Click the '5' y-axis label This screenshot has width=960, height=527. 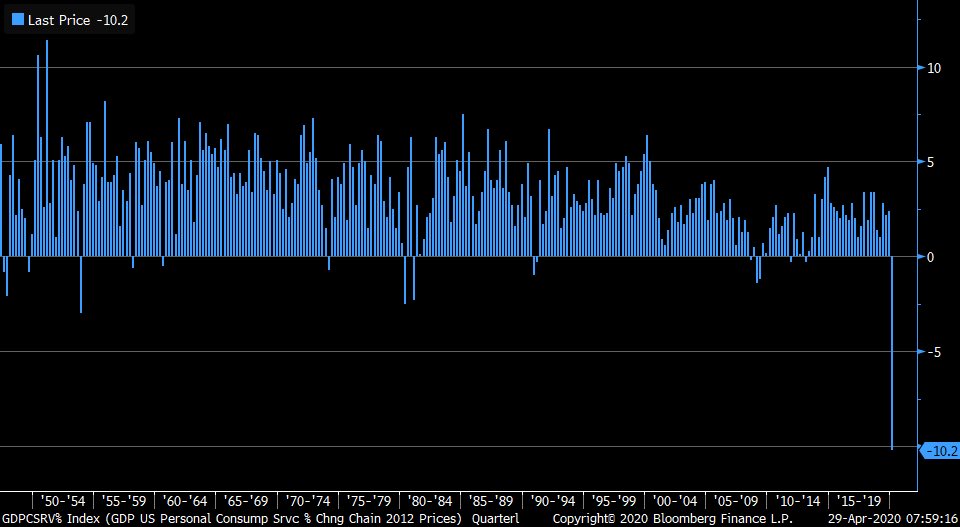931,162
